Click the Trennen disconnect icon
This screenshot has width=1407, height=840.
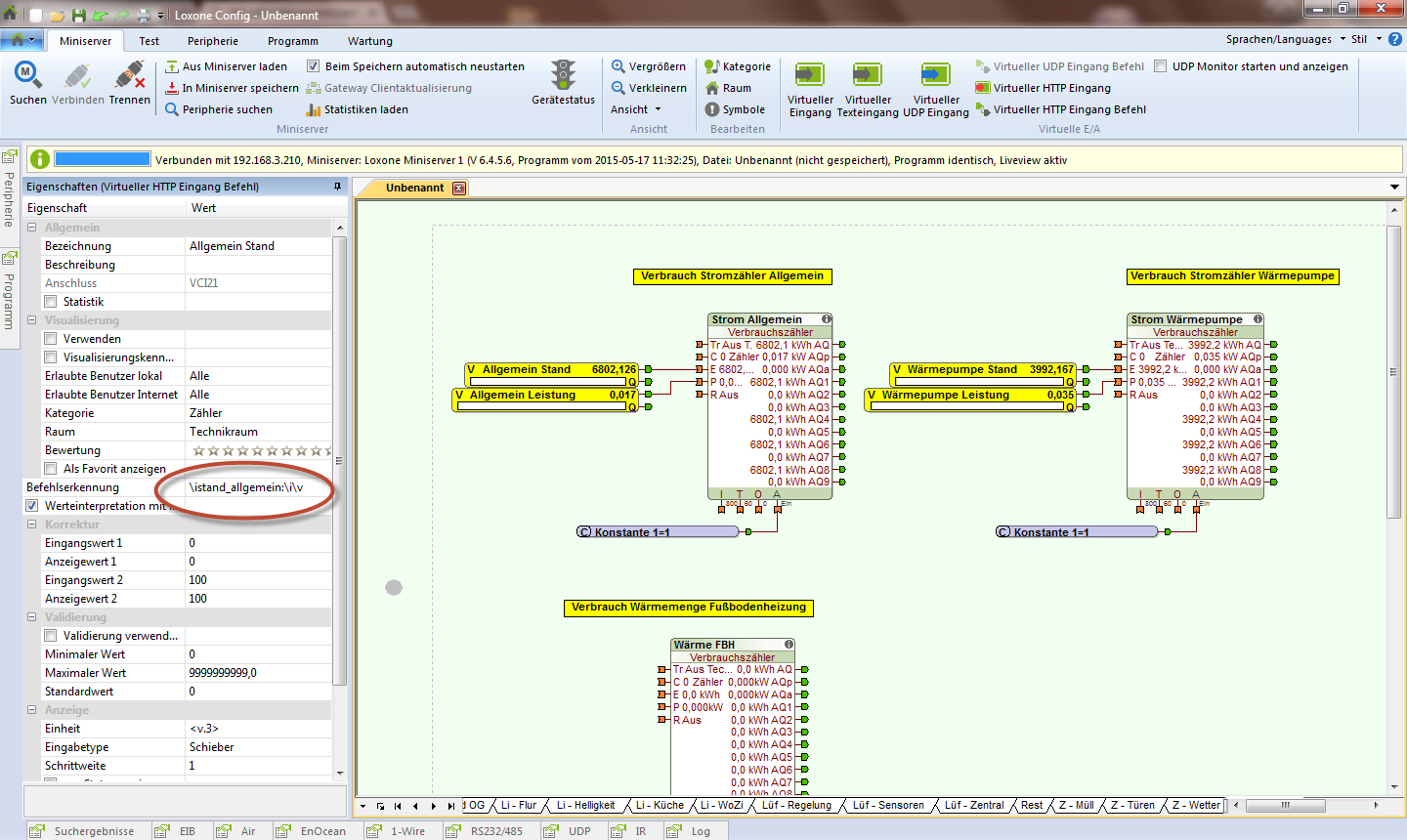129,75
